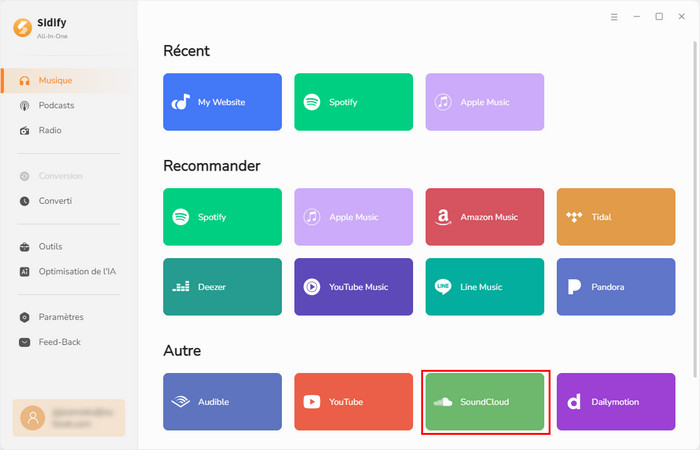700x450 pixels.
Task: Open the hamburger menu in title bar
Action: coord(614,17)
